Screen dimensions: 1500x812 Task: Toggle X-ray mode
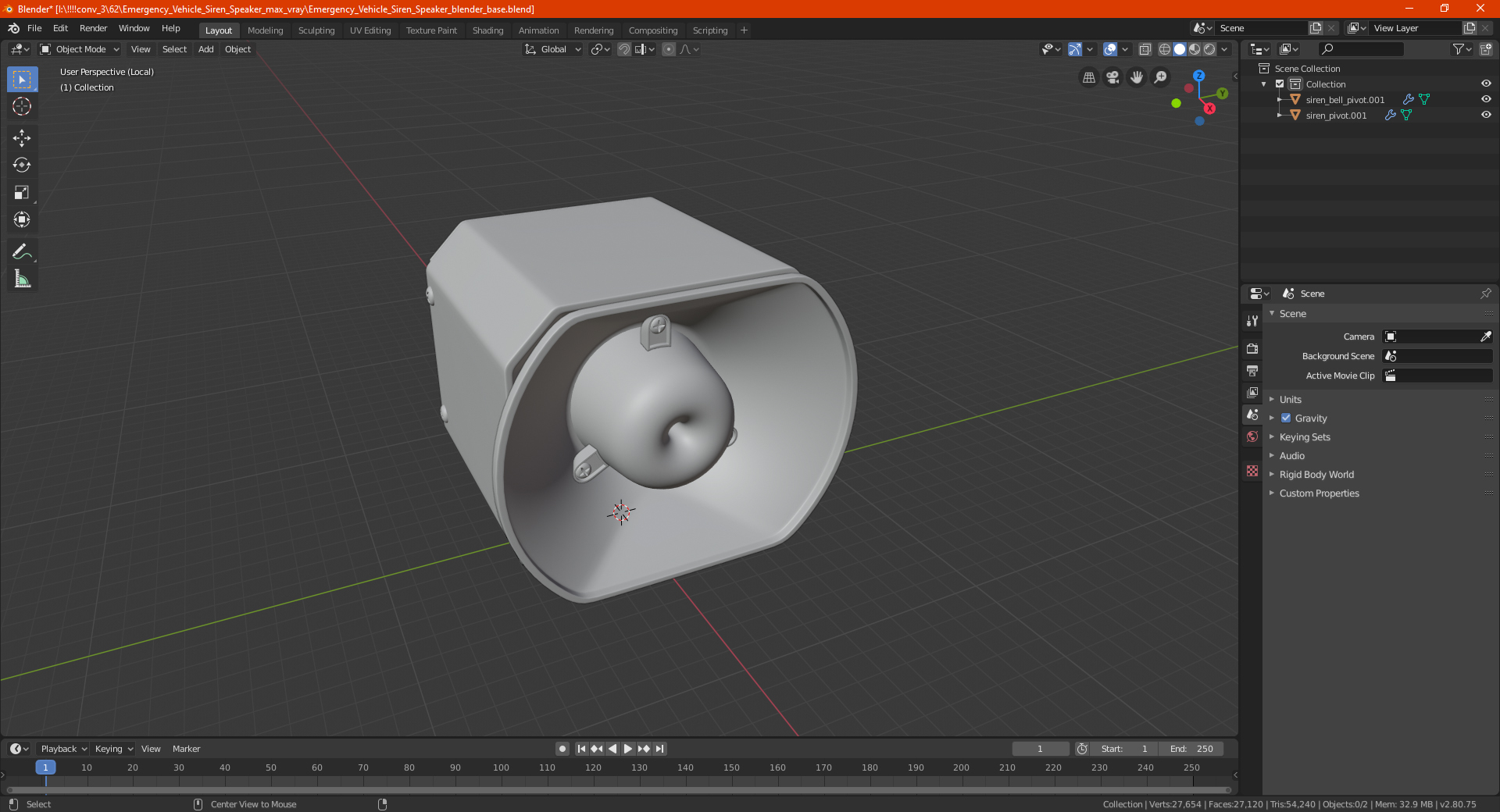point(1145,49)
